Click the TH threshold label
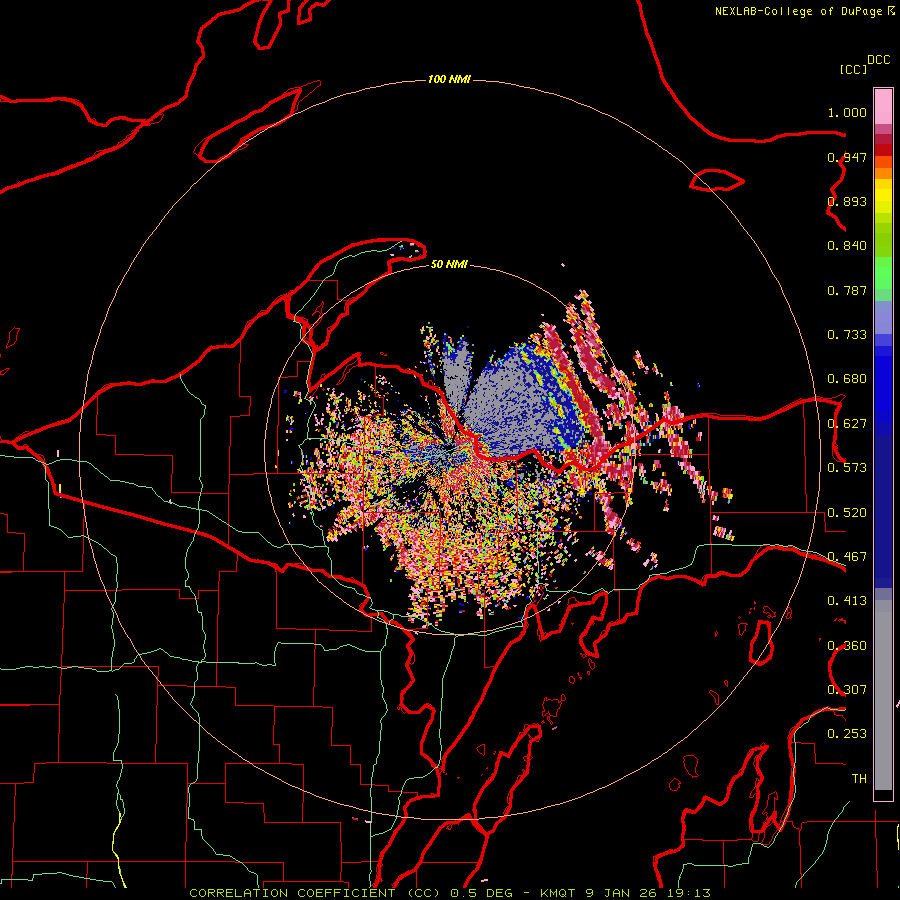This screenshot has width=900, height=900. [859, 779]
